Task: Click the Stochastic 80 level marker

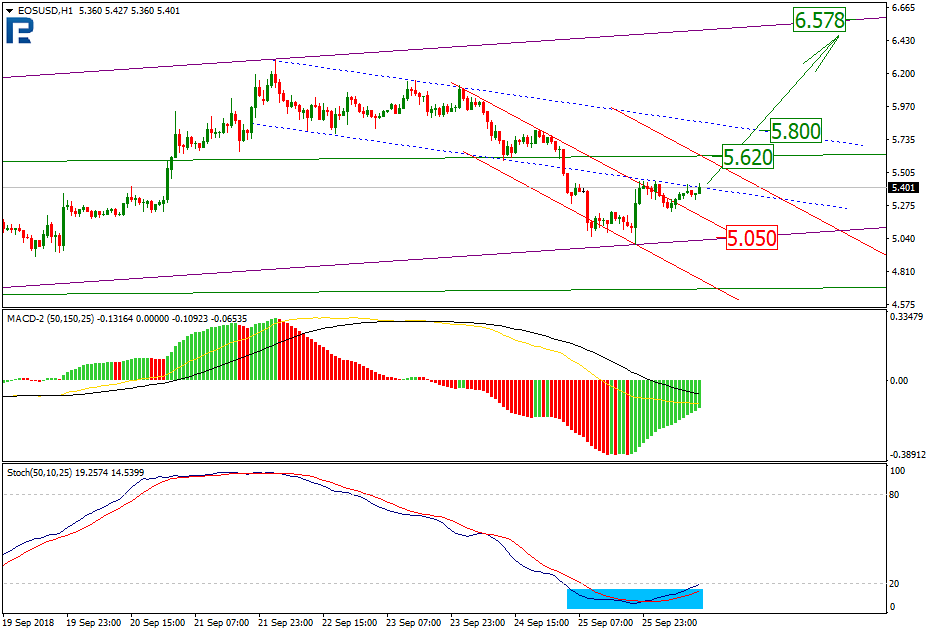Action: pos(894,495)
